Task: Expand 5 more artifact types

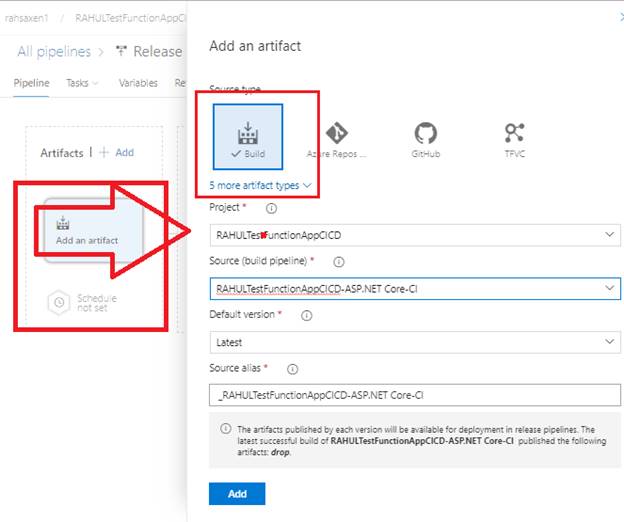Action: pos(260,185)
